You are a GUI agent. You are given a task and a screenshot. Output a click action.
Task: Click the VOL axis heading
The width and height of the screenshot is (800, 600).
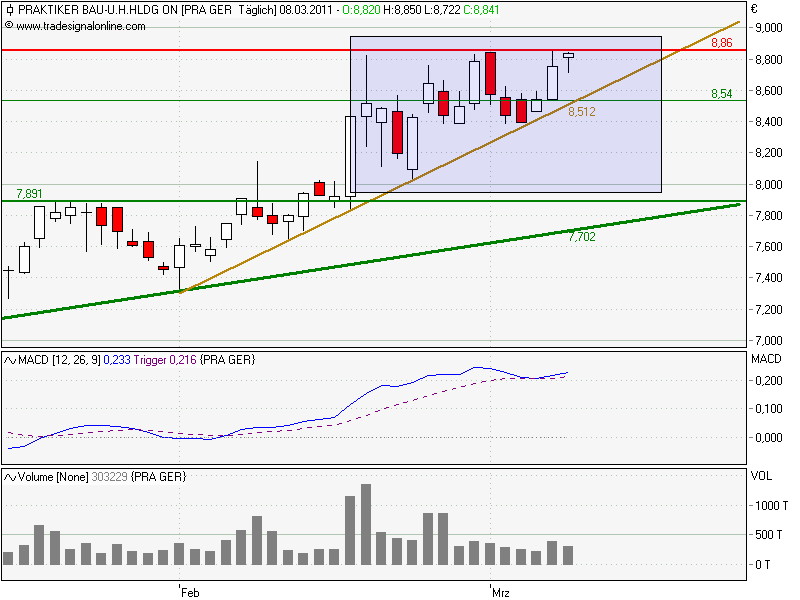761,476
